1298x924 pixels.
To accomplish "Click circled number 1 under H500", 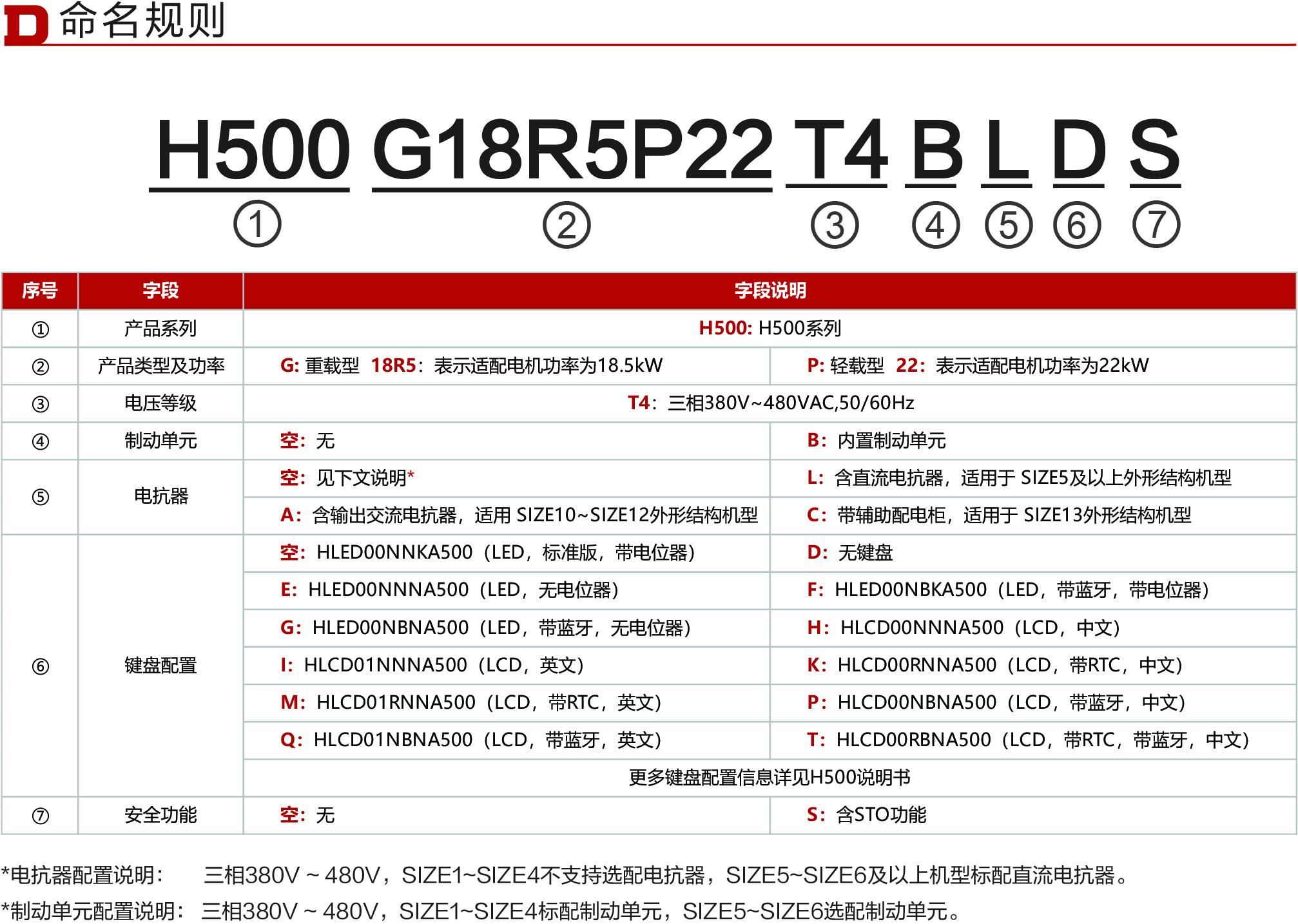I will pyautogui.click(x=257, y=224).
